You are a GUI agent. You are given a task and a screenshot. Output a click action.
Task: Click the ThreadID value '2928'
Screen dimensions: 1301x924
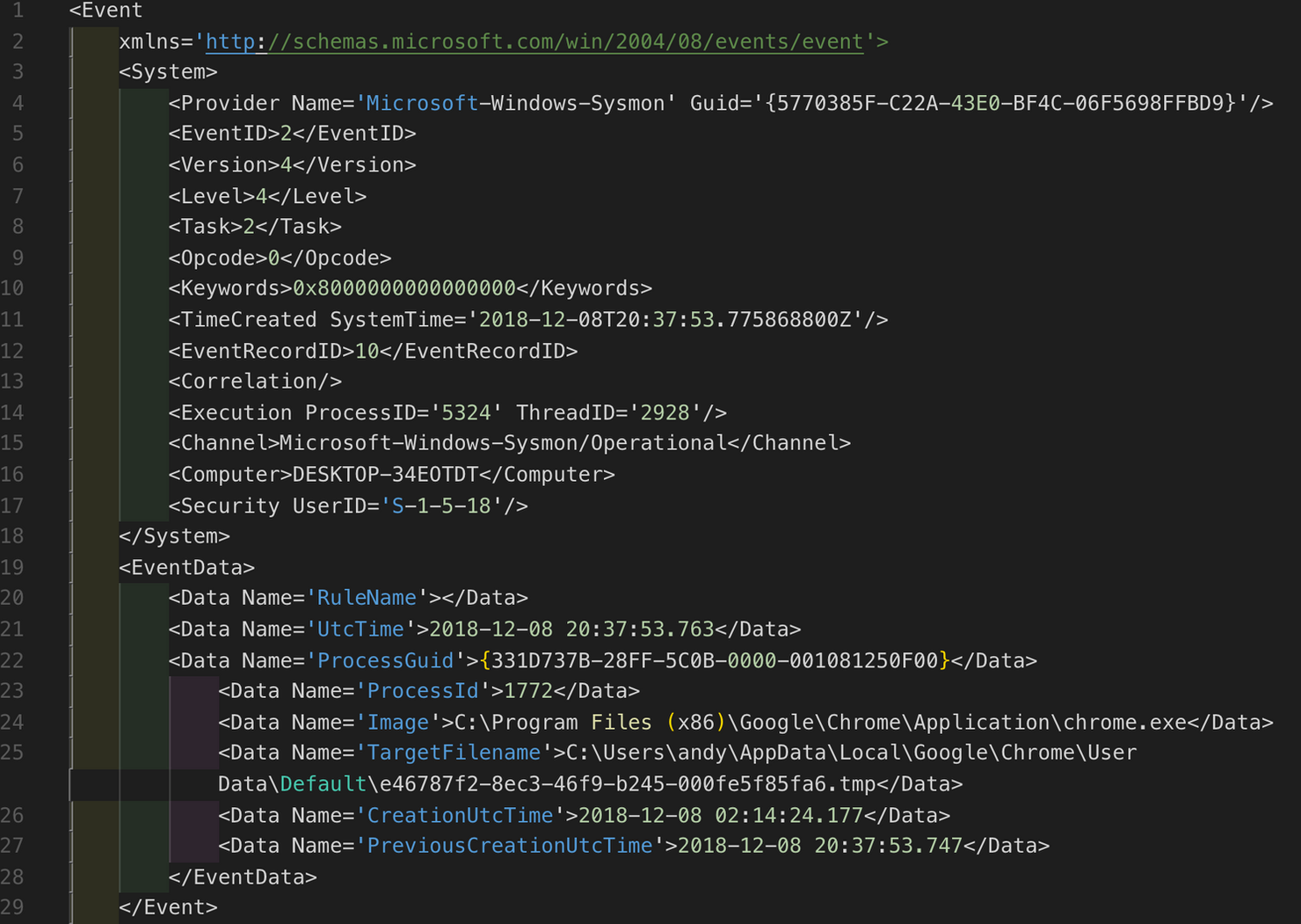665,412
